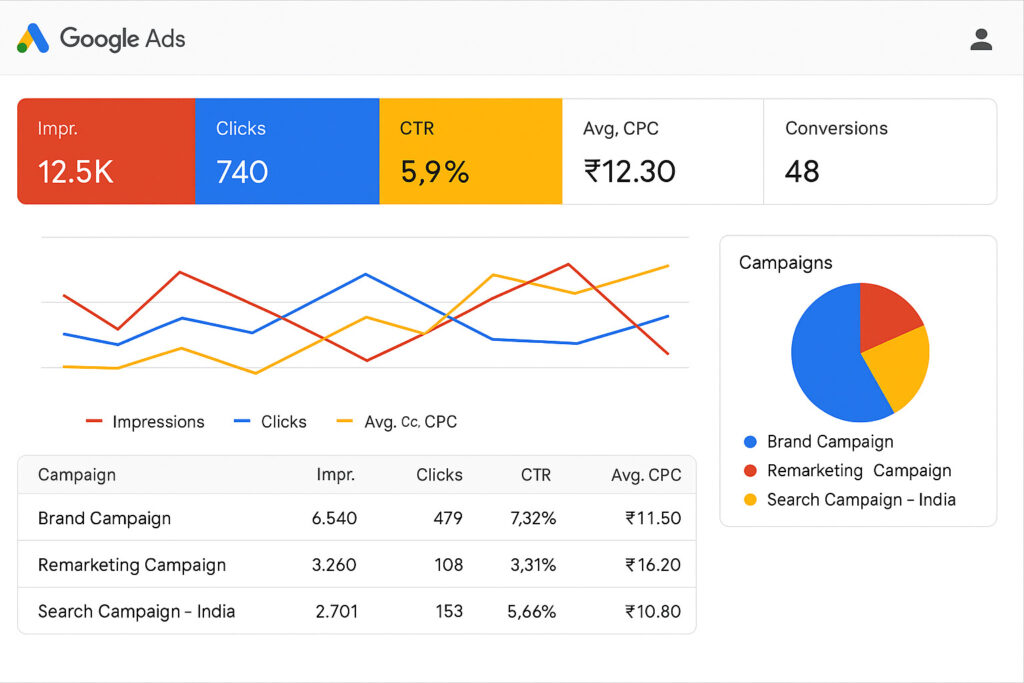
Task: Open the Avg. CPC ₹12.30 metric card
Action: pos(662,151)
